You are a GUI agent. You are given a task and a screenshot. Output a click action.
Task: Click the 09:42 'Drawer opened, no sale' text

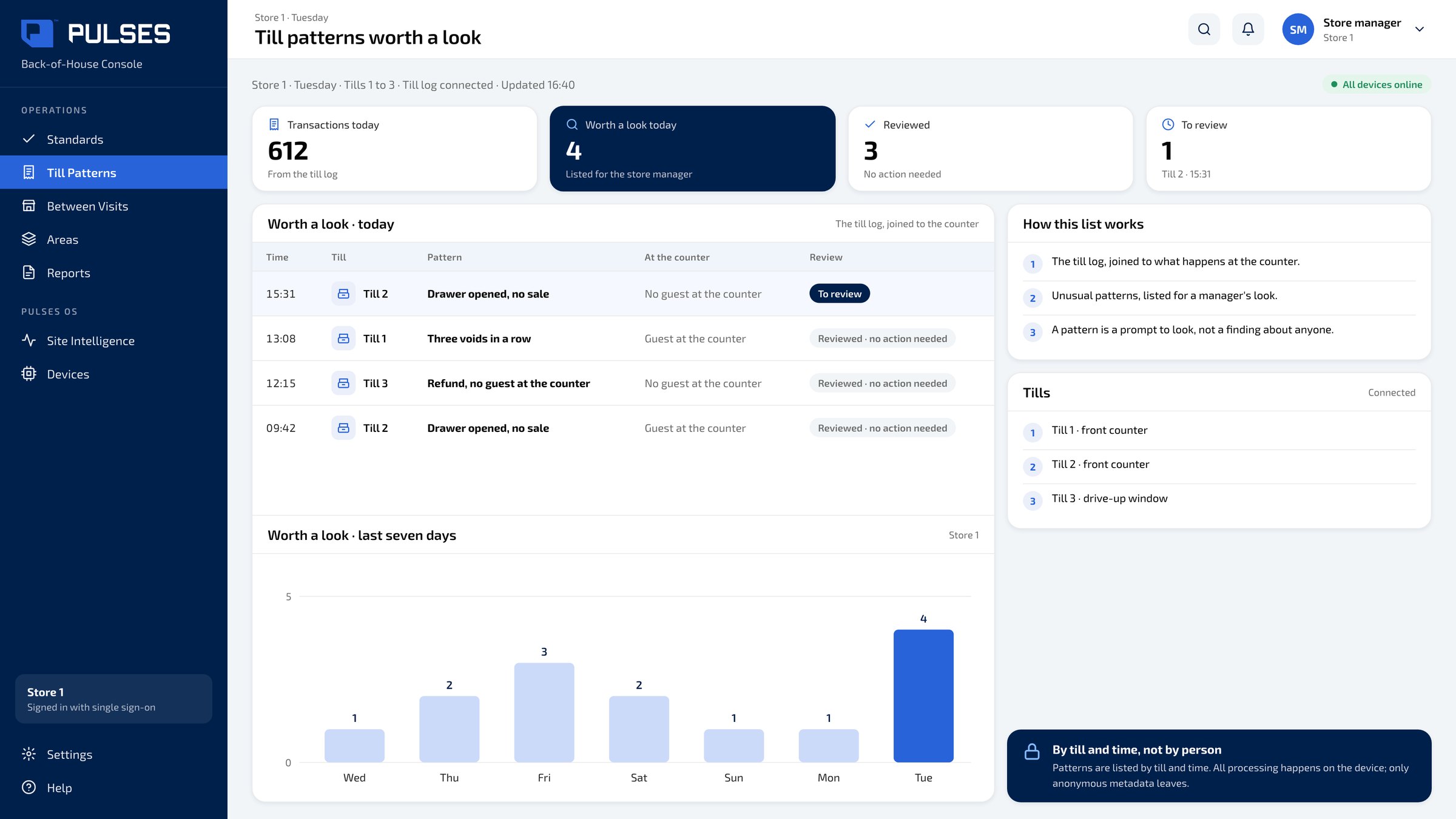point(488,428)
